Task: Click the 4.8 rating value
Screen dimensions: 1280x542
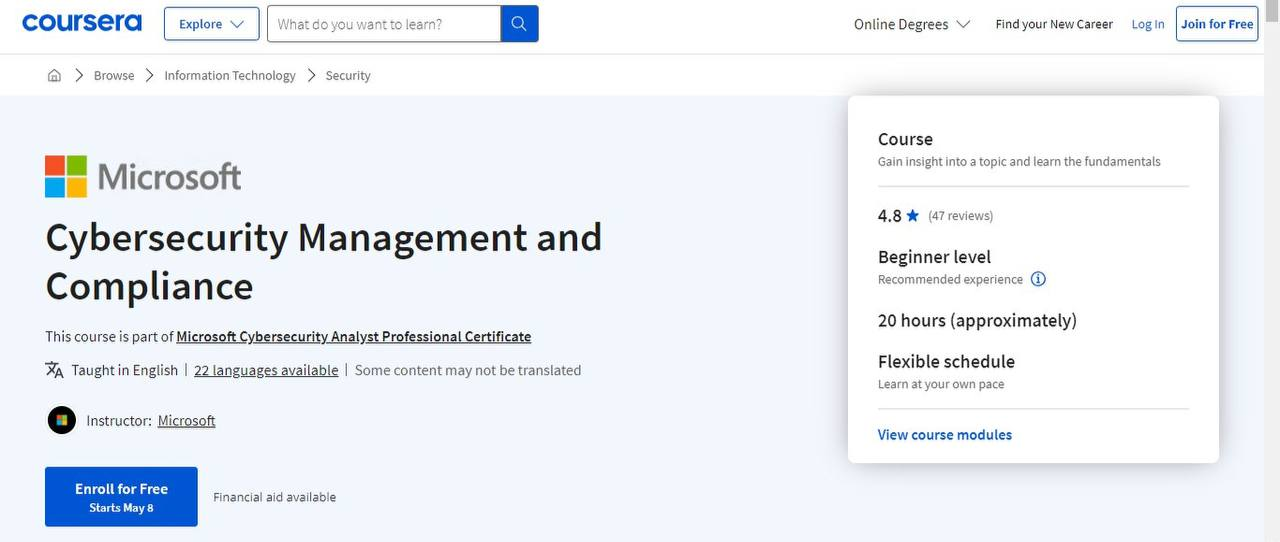Action: [889, 216]
